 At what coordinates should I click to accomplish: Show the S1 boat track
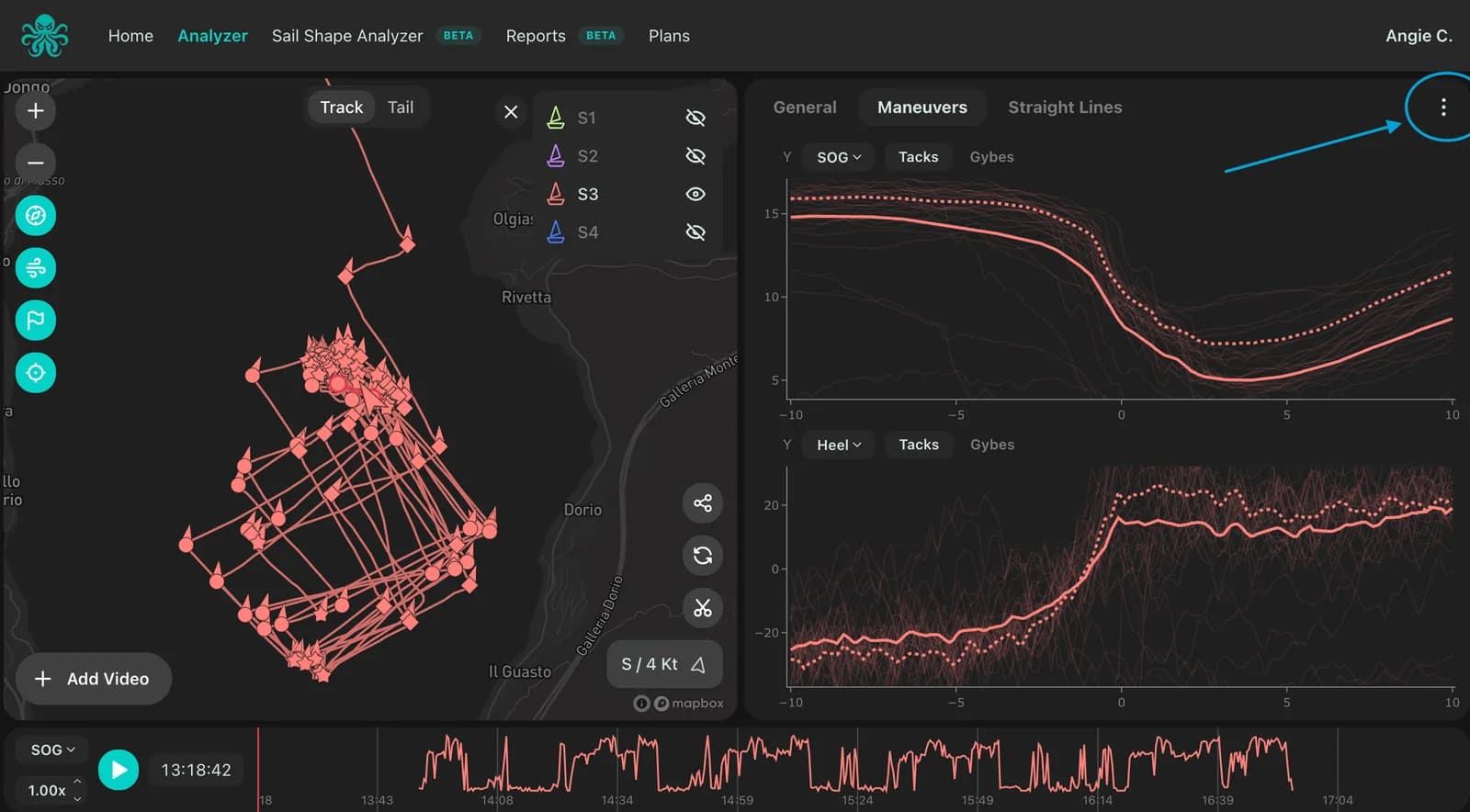pyautogui.click(x=695, y=118)
